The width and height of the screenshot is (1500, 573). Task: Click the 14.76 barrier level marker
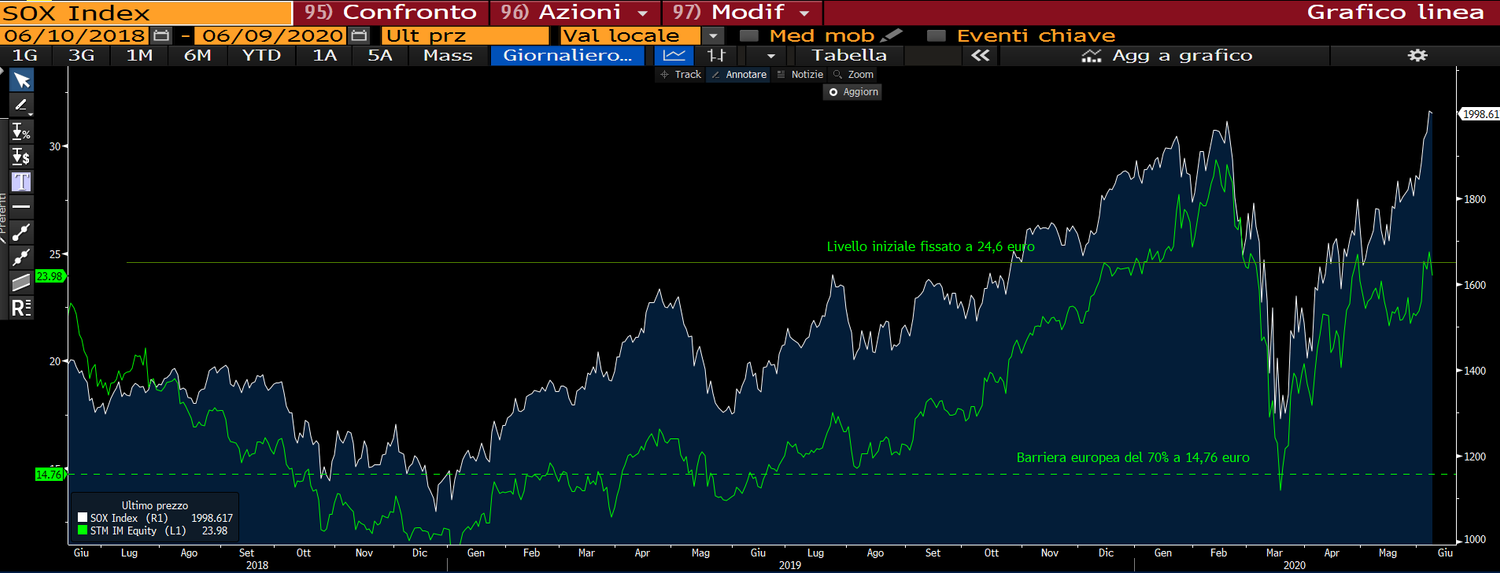click(49, 475)
